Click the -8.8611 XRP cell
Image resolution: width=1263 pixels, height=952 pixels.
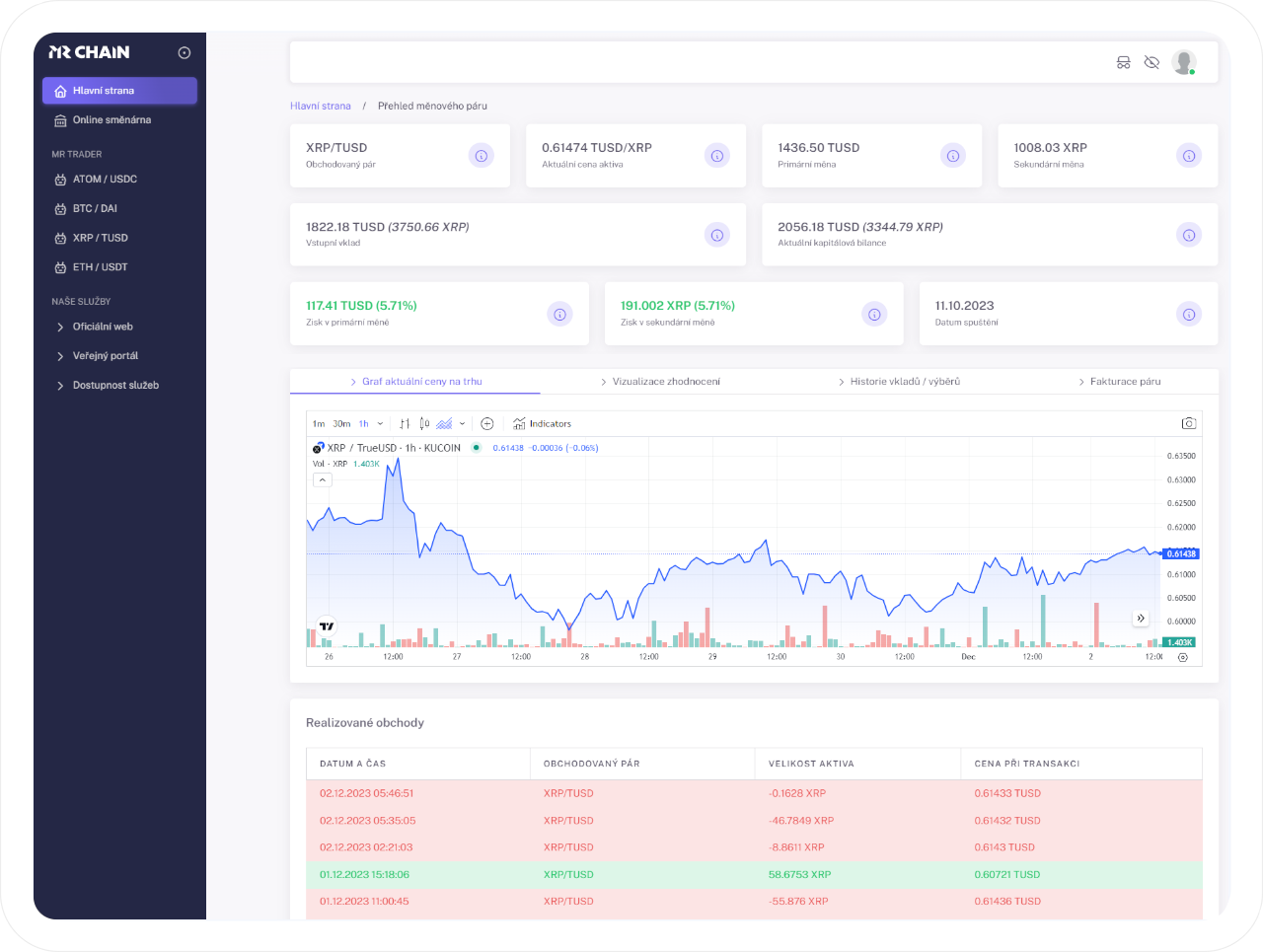(x=796, y=847)
